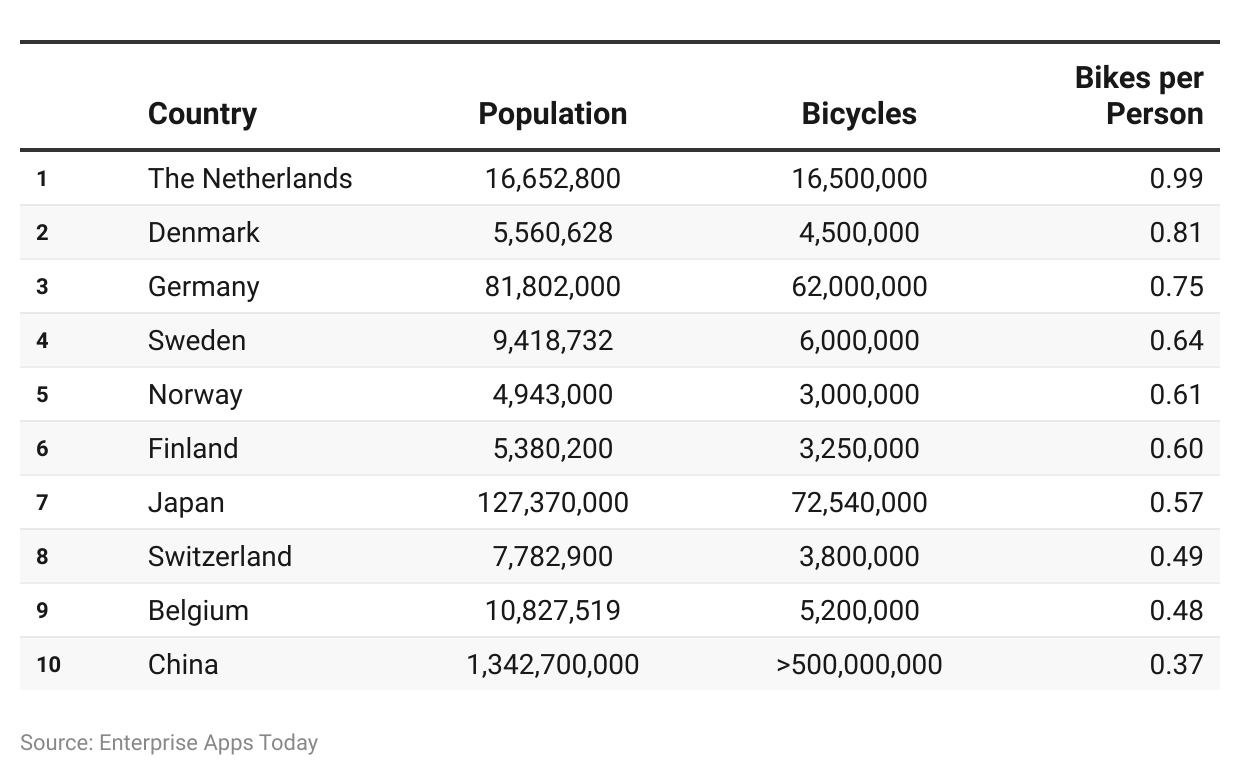Image resolution: width=1240 pixels, height=776 pixels.
Task: Click the Country column header
Action: click(202, 114)
